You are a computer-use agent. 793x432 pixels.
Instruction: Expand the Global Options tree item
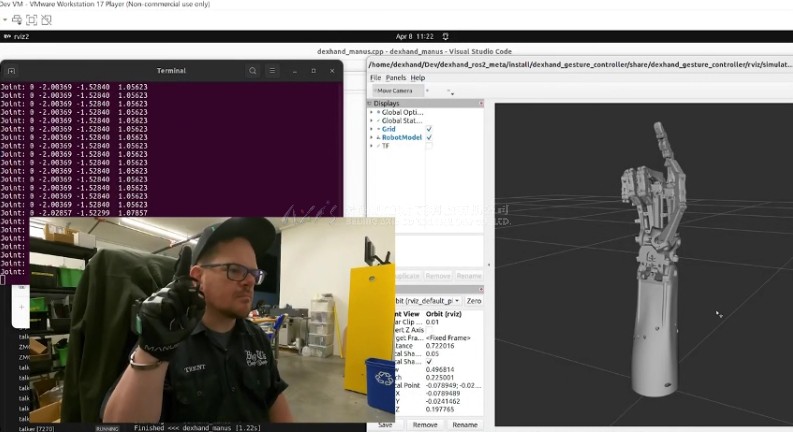coord(371,113)
